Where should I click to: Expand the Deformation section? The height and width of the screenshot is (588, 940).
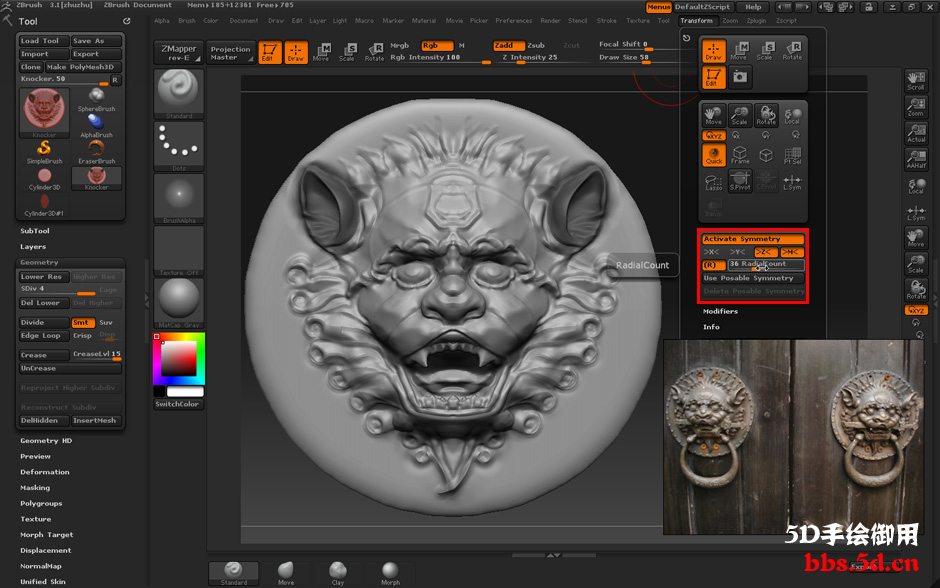(45, 472)
